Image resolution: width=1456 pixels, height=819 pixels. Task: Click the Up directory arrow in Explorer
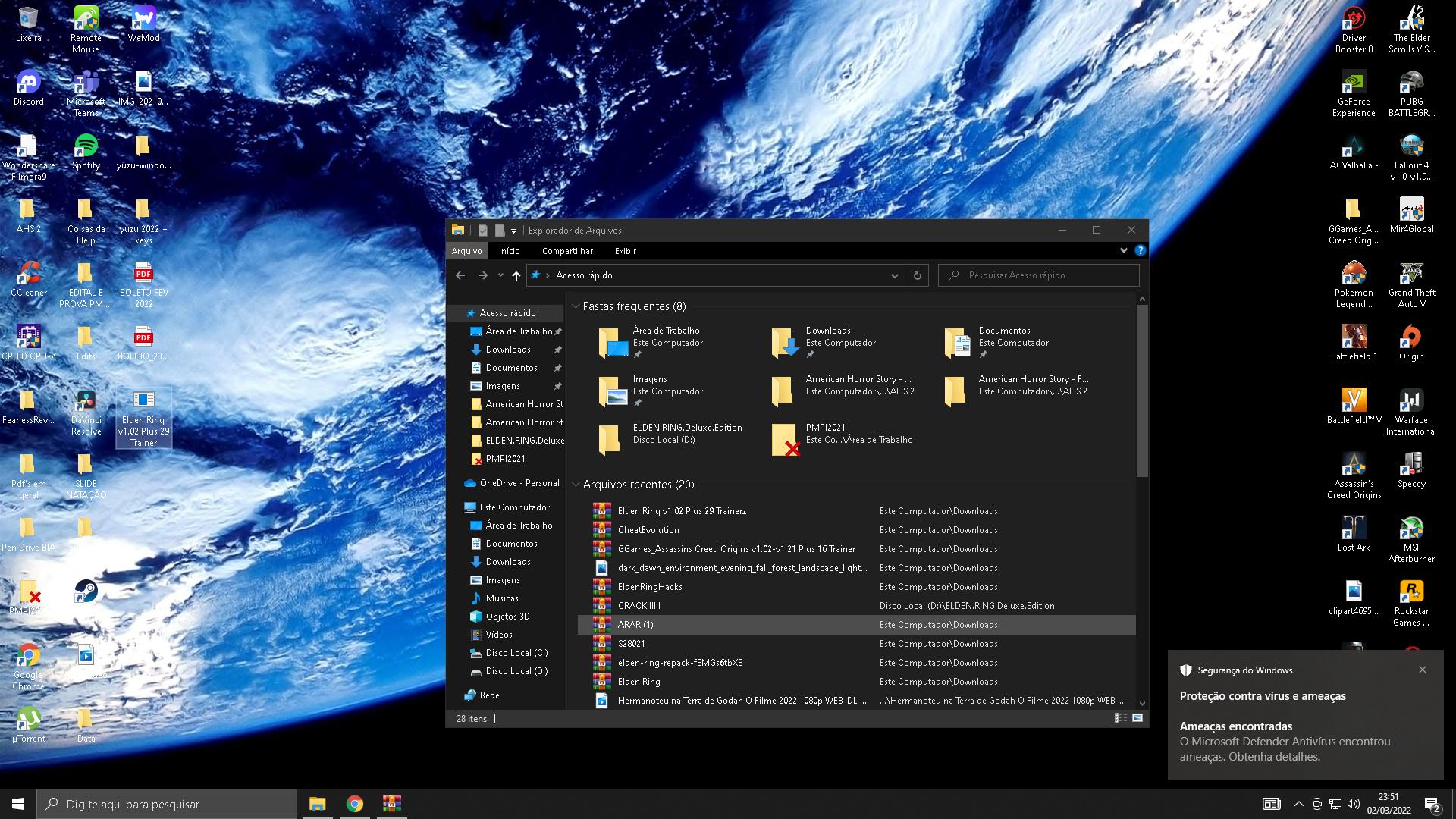(x=516, y=275)
